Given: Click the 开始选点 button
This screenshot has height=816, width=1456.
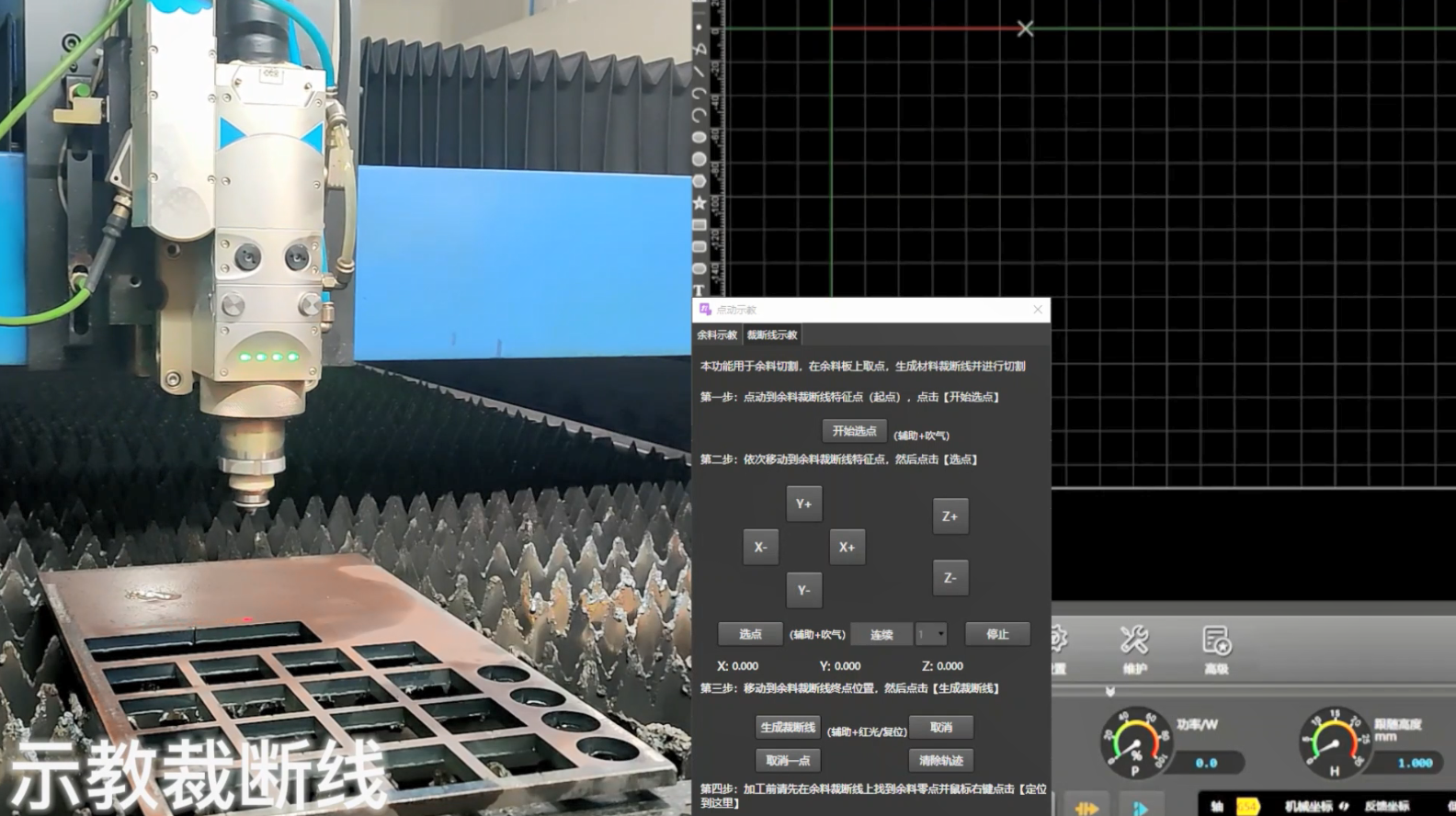Looking at the screenshot, I should 854,431.
